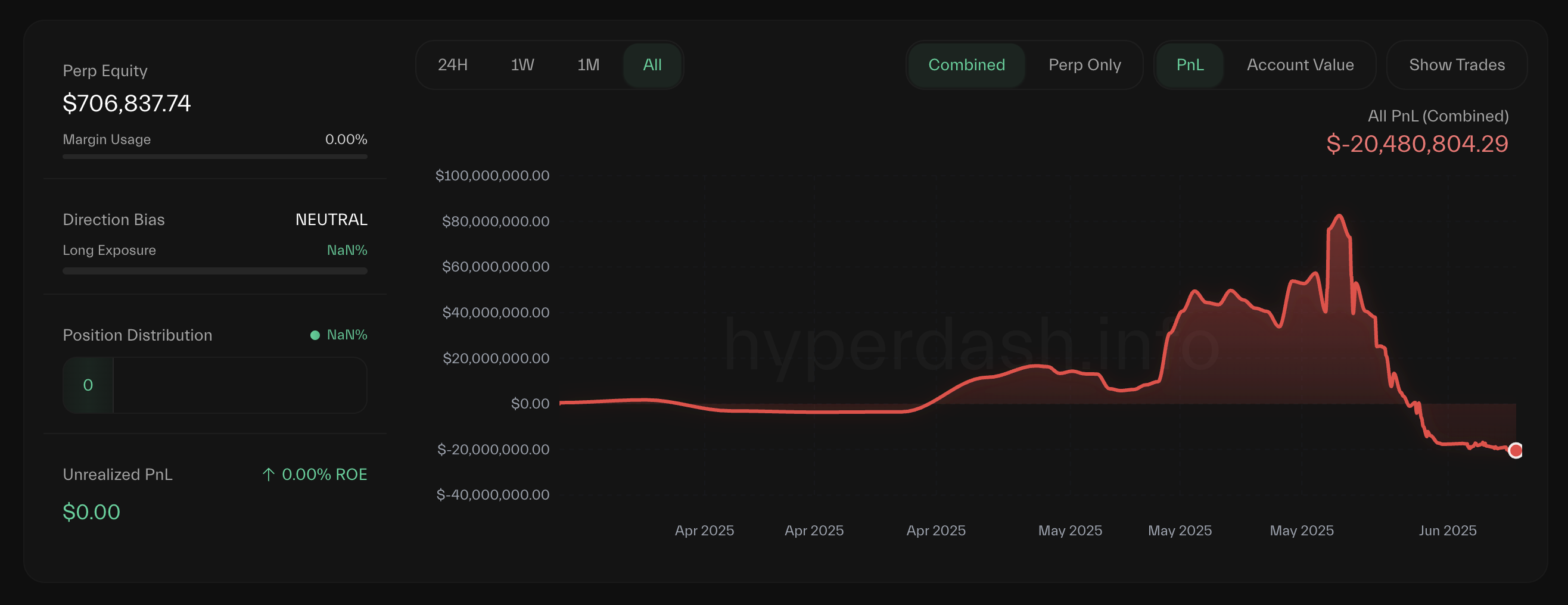
Task: Click the green dot next to Position Distribution
Action: pos(315,335)
